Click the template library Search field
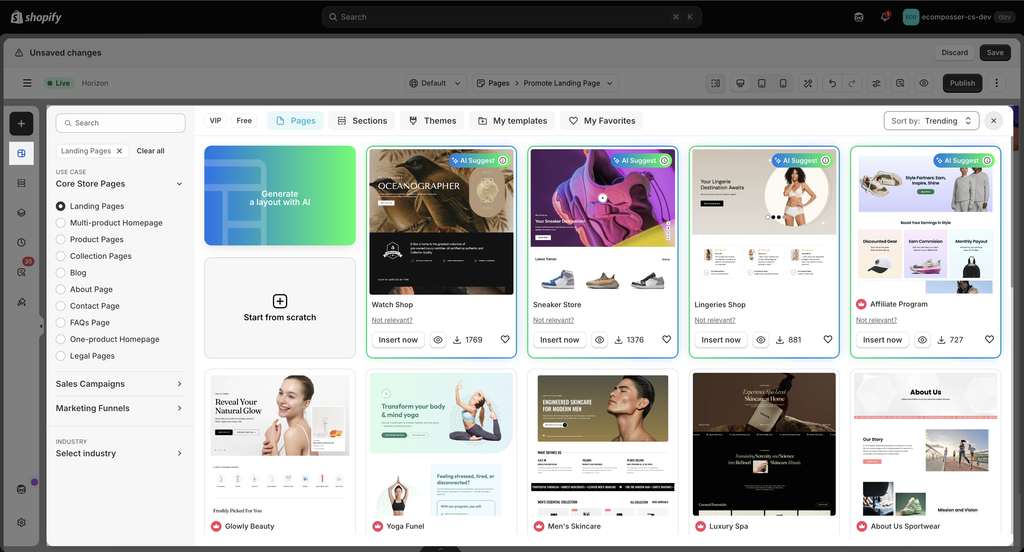The height and width of the screenshot is (552, 1024). click(121, 123)
